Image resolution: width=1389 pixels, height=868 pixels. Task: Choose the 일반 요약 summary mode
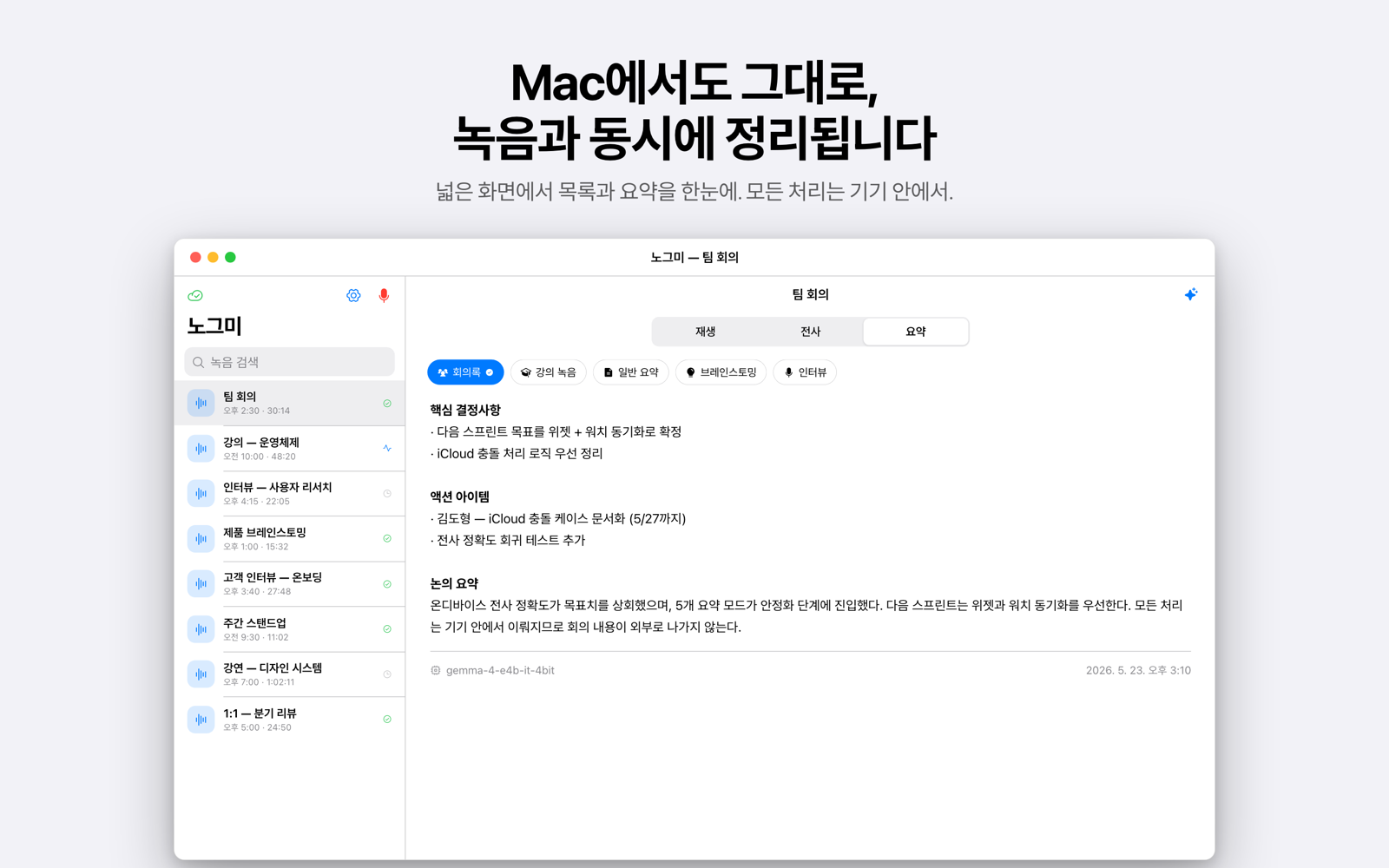[x=631, y=372]
